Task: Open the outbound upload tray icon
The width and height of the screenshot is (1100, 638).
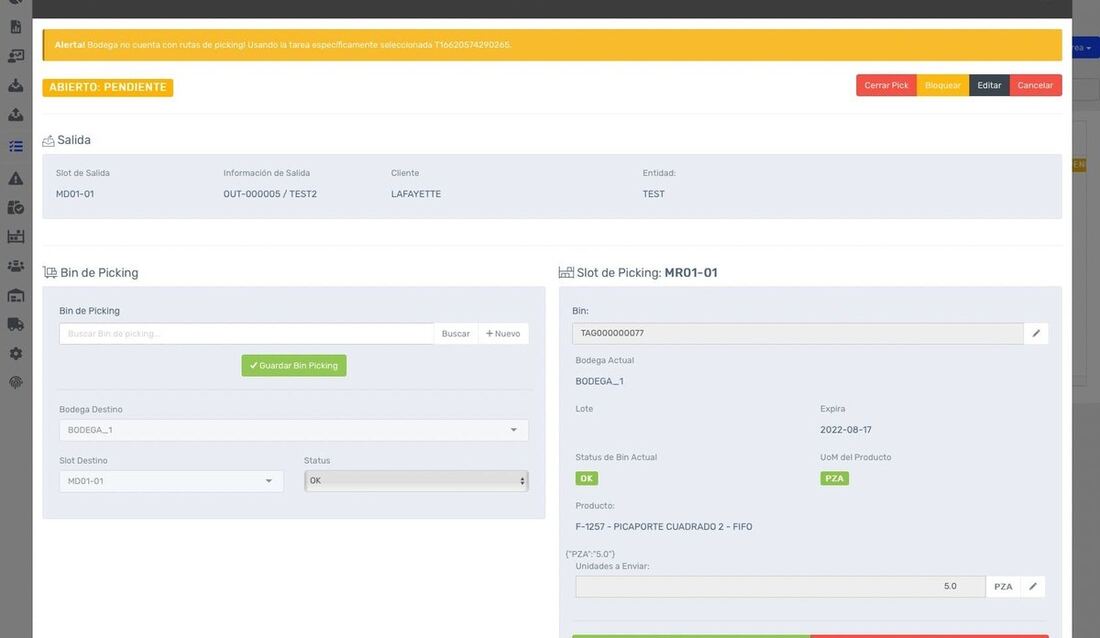Action: (x=15, y=115)
